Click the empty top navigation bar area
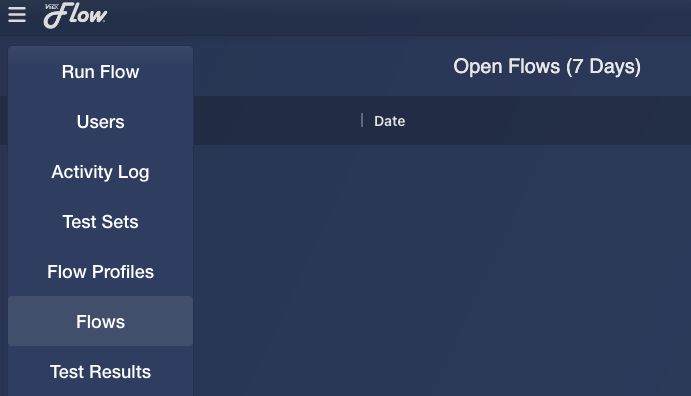The image size is (691, 396). 399,17
